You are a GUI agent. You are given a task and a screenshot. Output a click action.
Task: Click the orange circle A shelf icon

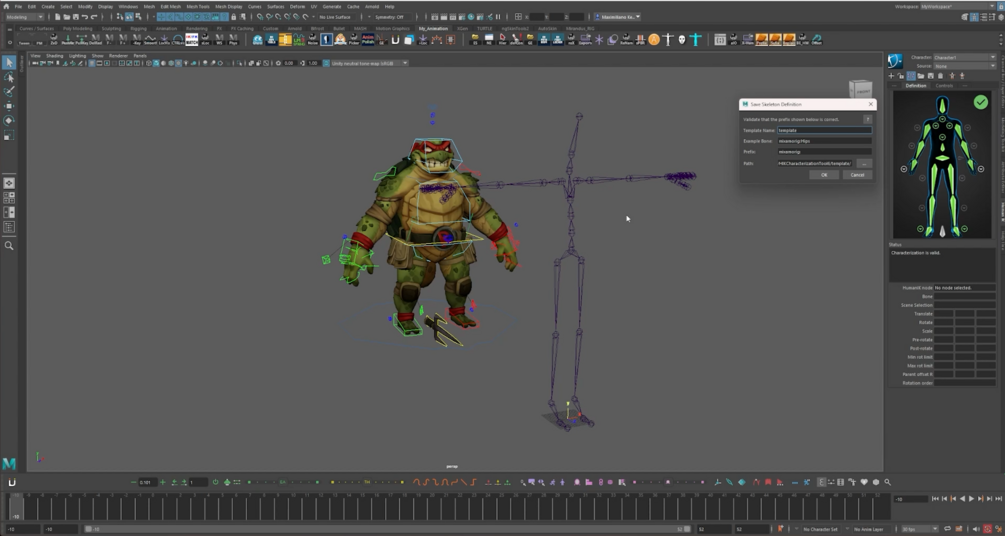pos(654,40)
